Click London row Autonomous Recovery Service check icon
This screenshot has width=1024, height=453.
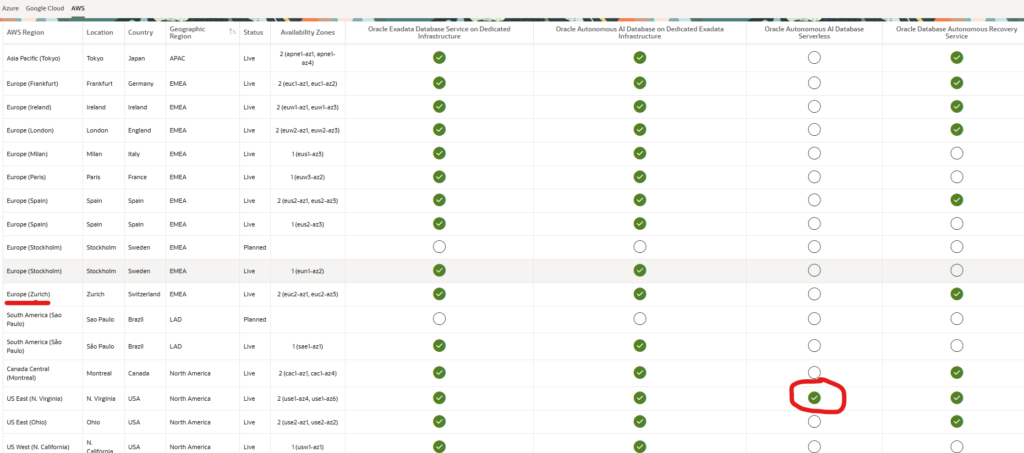[x=957, y=130]
